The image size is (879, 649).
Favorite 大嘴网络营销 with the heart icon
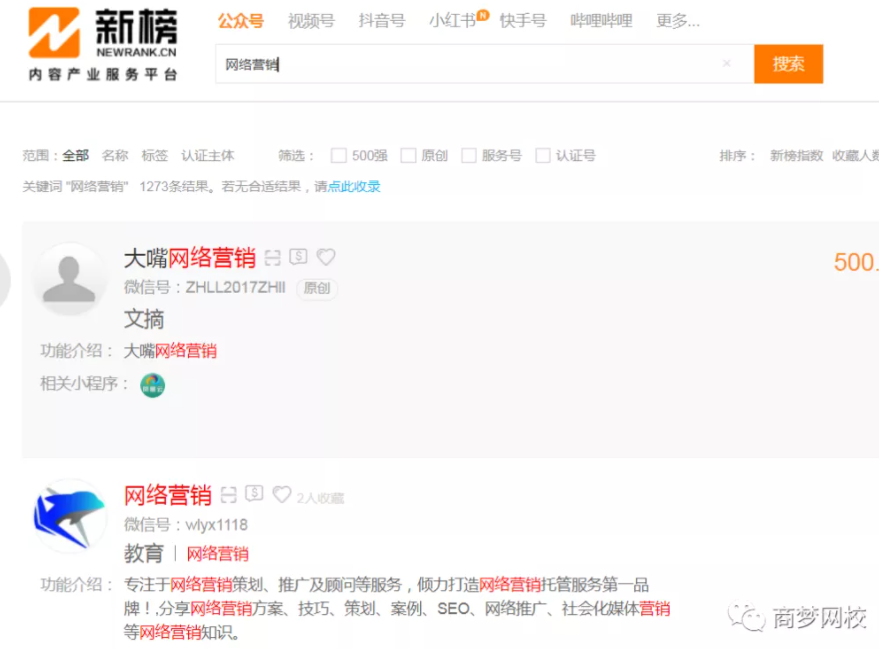point(326,257)
